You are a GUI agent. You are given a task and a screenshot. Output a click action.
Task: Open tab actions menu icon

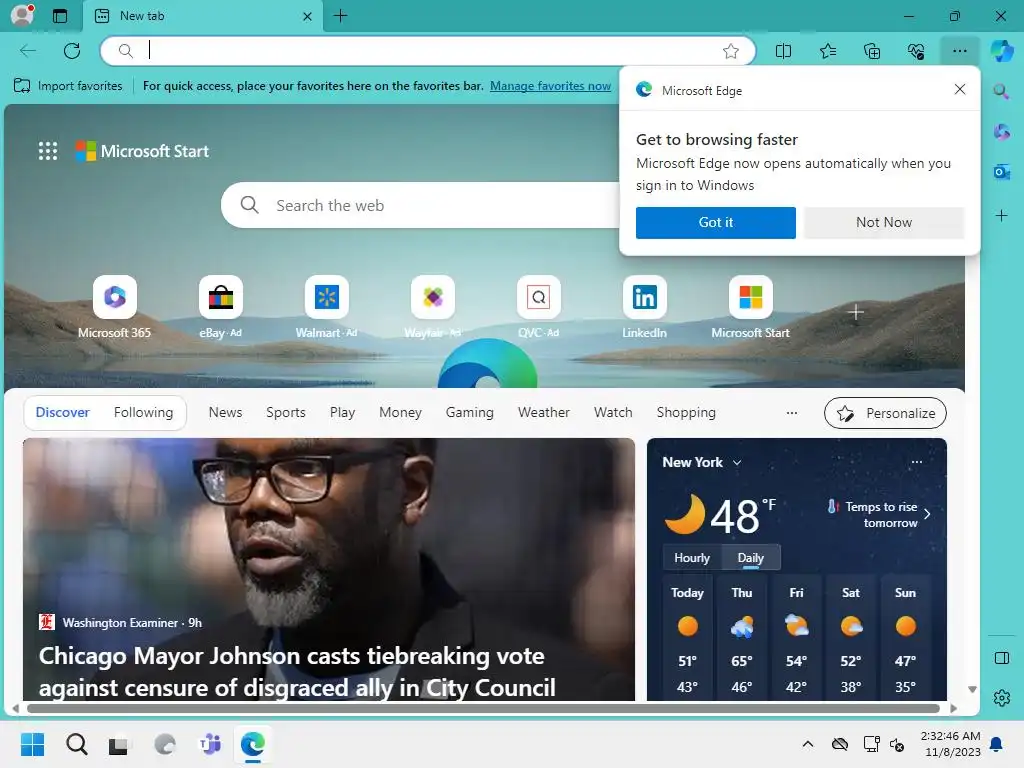[x=60, y=16]
